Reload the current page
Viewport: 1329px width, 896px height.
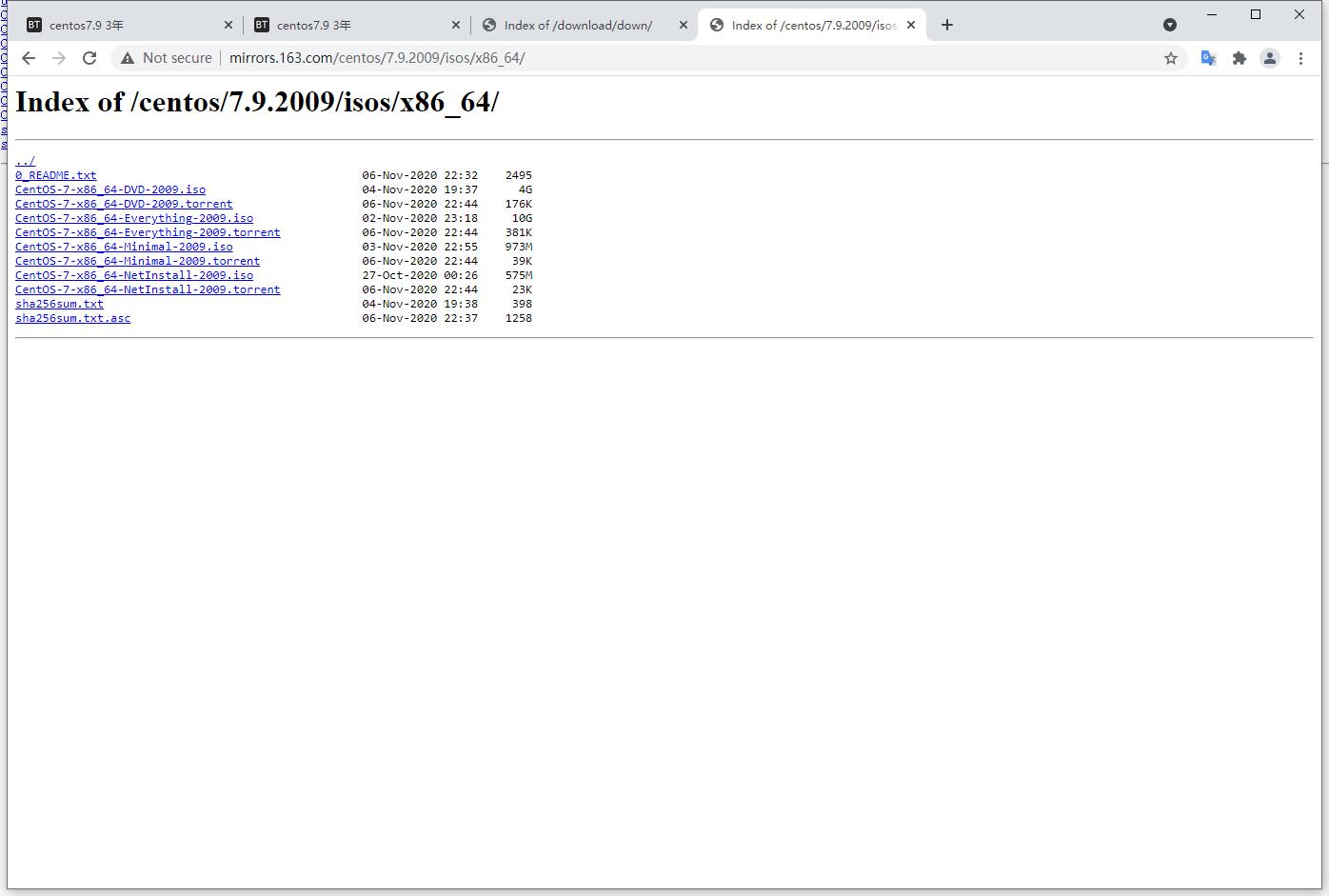[89, 58]
